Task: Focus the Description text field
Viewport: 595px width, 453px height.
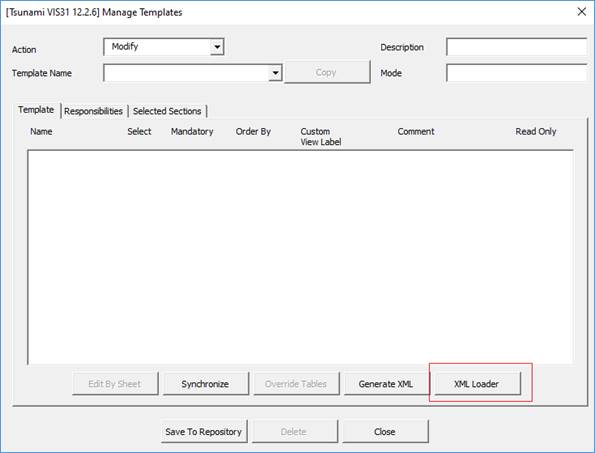Action: click(517, 47)
